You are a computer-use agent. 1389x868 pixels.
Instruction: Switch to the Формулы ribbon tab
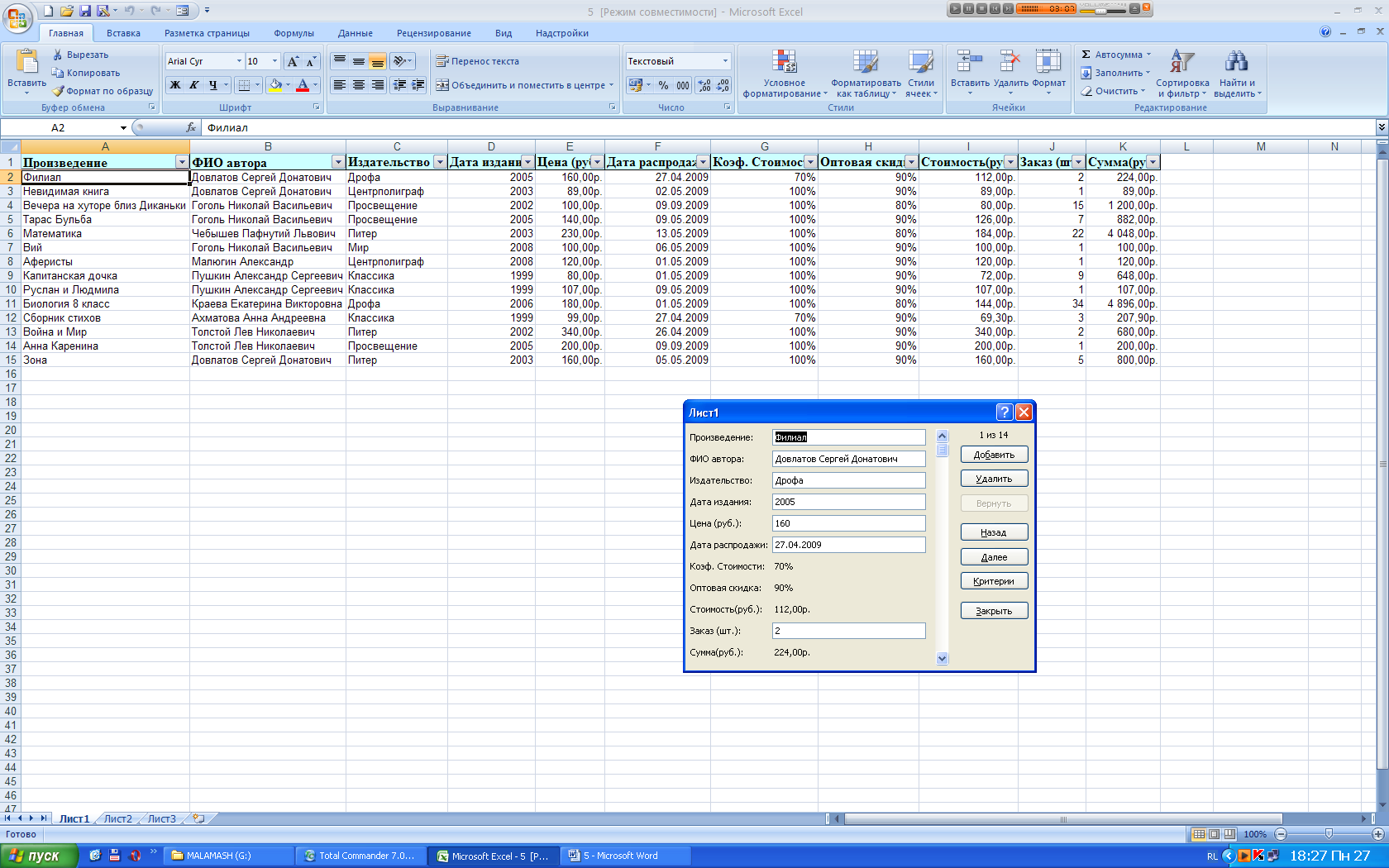294,33
